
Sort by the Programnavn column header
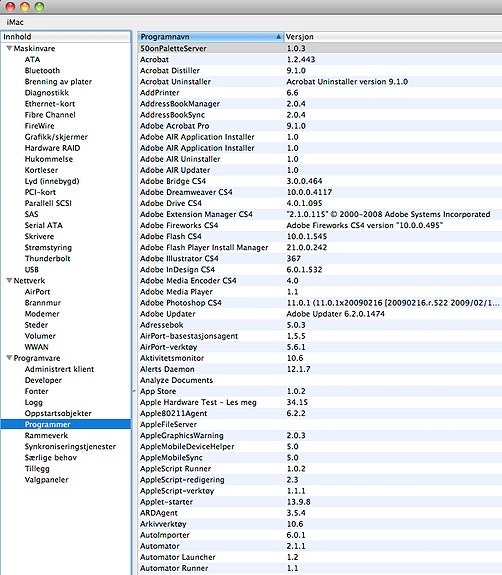pyautogui.click(x=210, y=37)
